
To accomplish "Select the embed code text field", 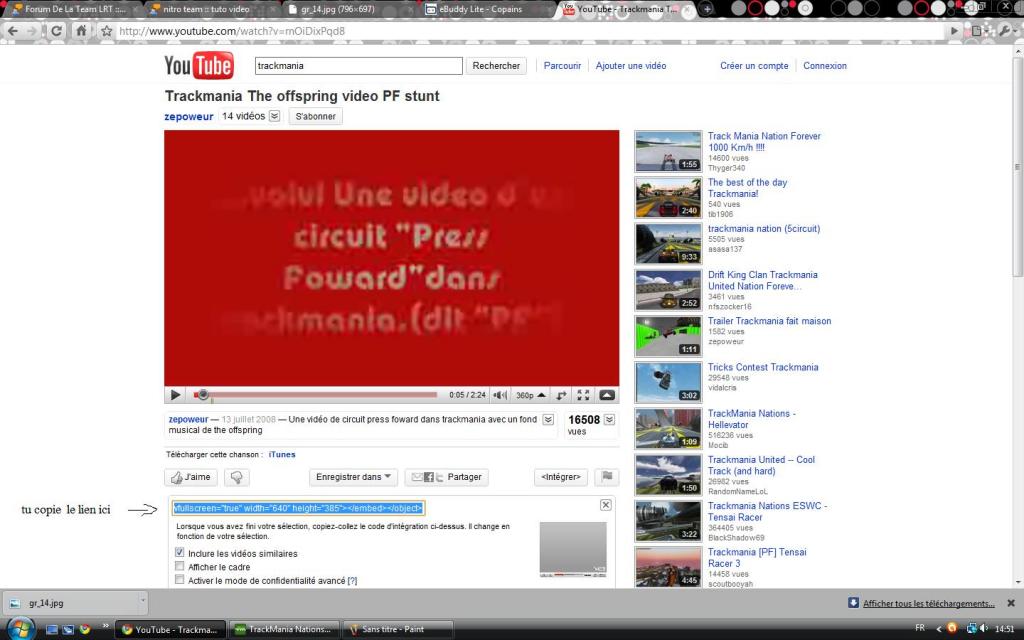I will point(298,507).
